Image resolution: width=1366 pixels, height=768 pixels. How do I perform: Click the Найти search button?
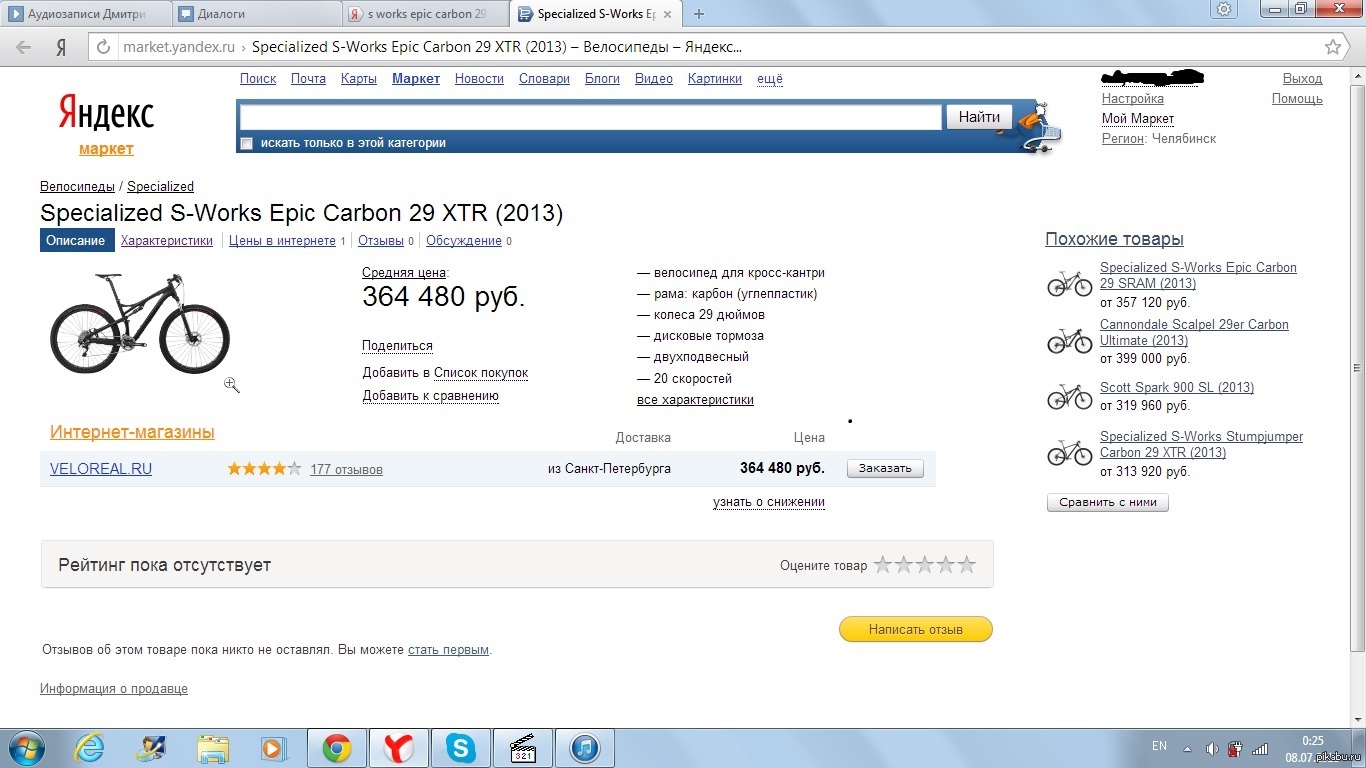[979, 117]
